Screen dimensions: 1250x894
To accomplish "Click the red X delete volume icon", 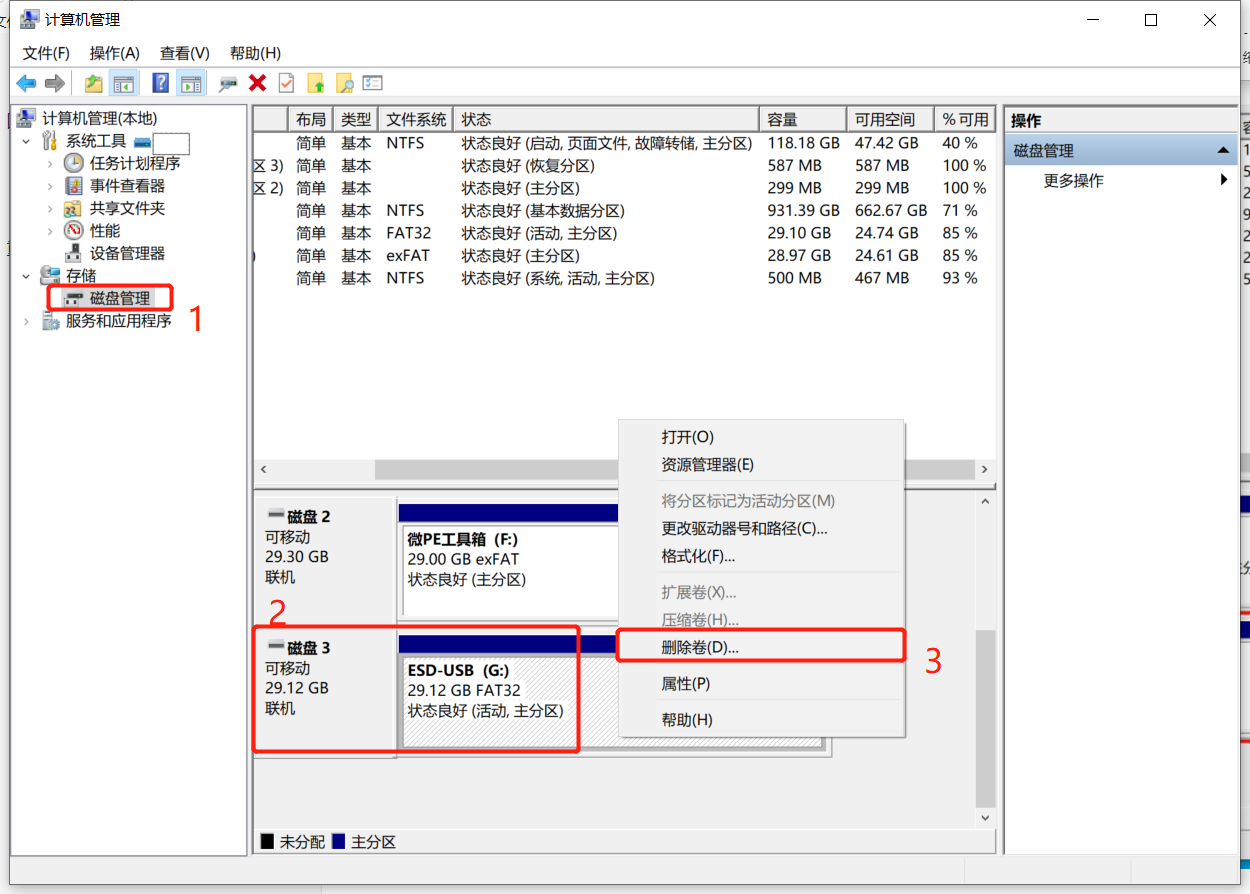I will pos(255,83).
